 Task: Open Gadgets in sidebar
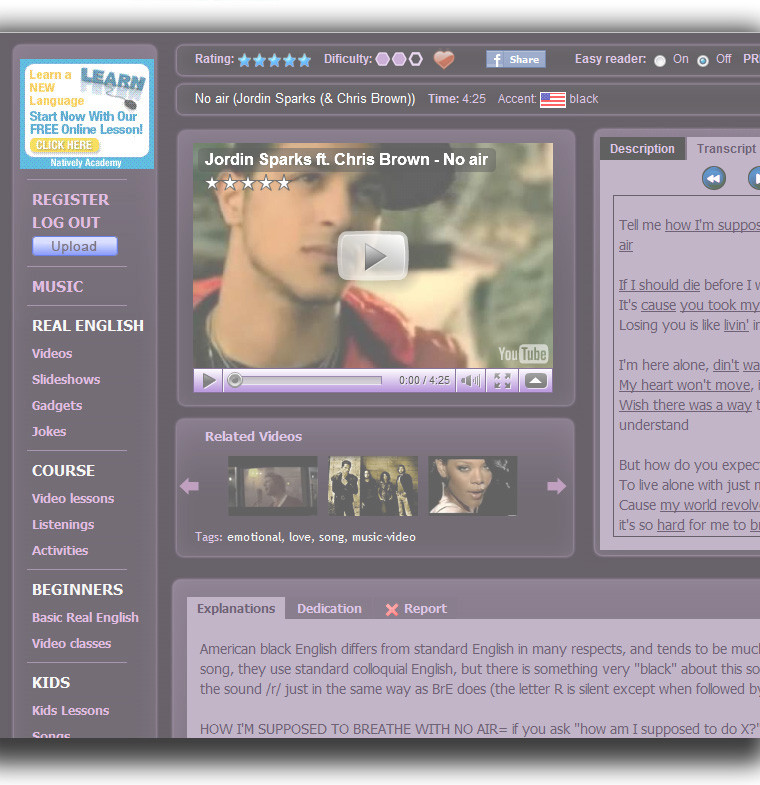click(x=57, y=406)
